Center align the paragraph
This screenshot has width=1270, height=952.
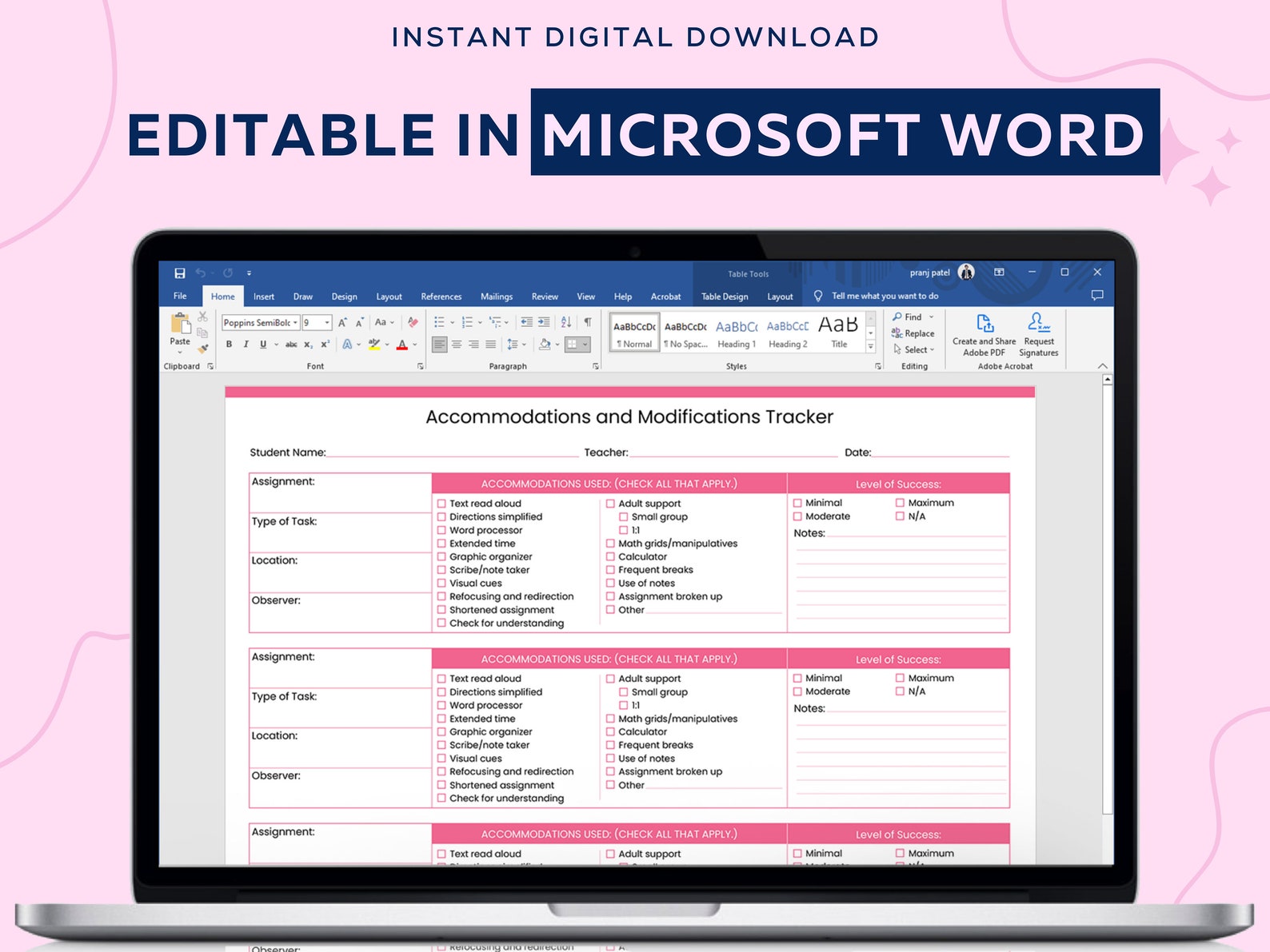pyautogui.click(x=457, y=345)
